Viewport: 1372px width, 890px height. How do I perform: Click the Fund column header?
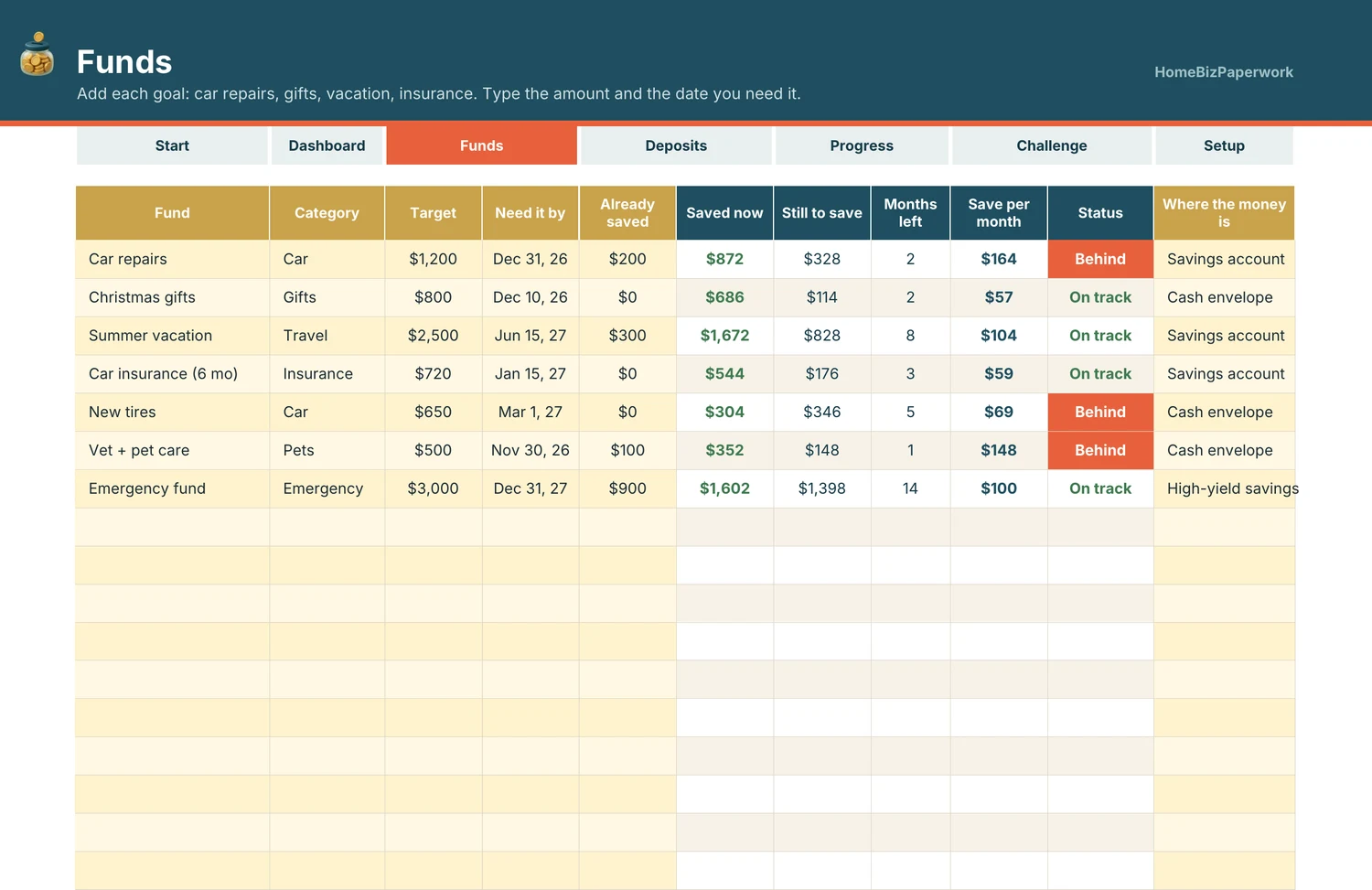tap(172, 213)
